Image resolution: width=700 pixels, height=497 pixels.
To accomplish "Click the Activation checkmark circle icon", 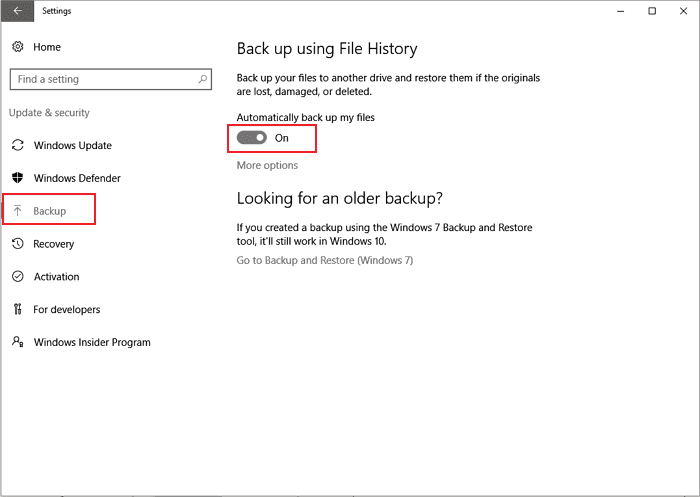I will tap(17, 276).
